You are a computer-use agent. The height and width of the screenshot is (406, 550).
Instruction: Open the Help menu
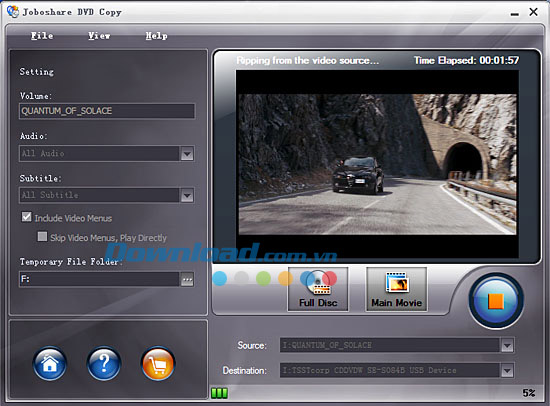[x=156, y=36]
